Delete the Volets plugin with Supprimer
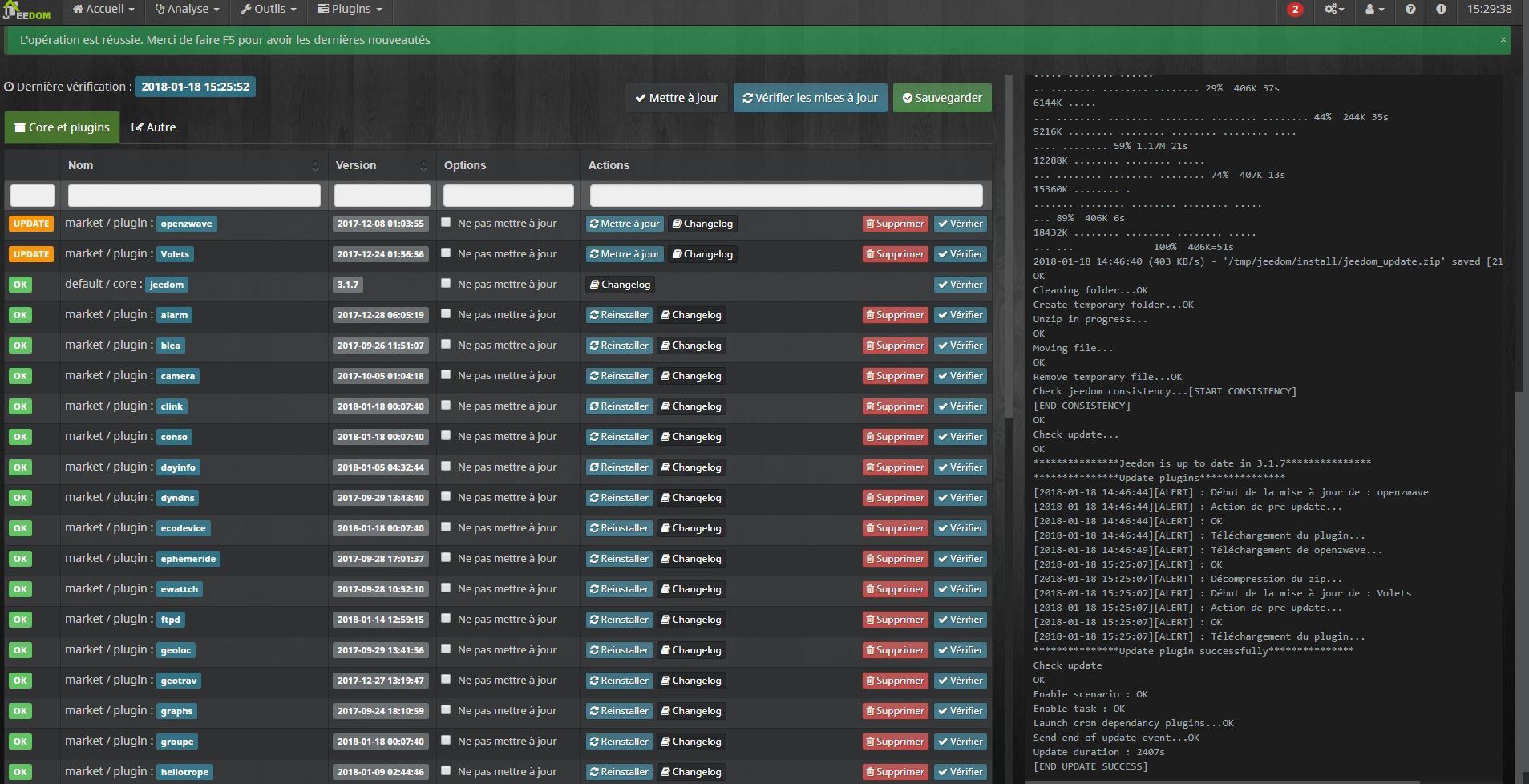The width and height of the screenshot is (1529, 784). click(896, 254)
